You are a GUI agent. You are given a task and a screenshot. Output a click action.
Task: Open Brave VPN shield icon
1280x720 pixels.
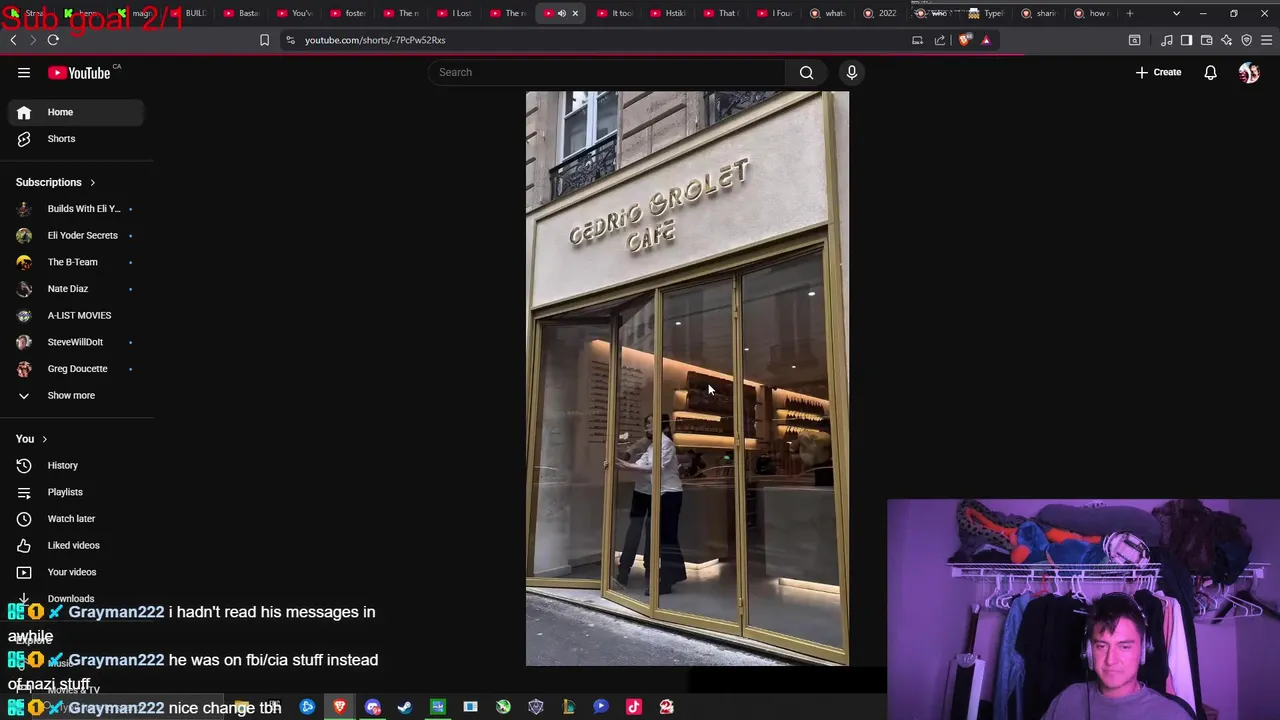pyautogui.click(x=1246, y=40)
